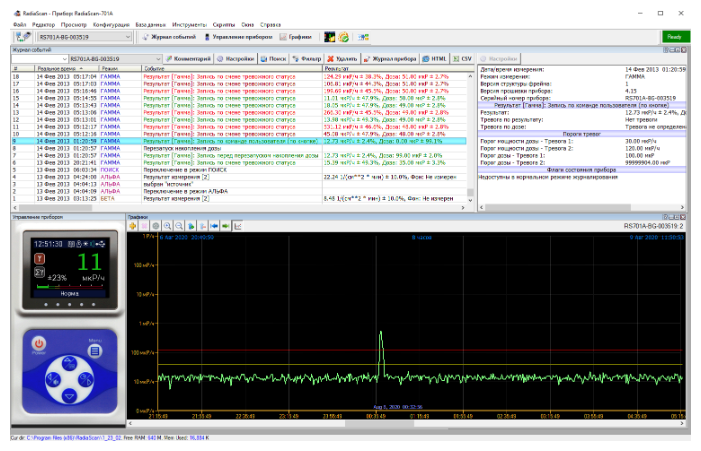The height and width of the screenshot is (451, 701).
Task: Open the Скрипты menu
Action: point(224,25)
